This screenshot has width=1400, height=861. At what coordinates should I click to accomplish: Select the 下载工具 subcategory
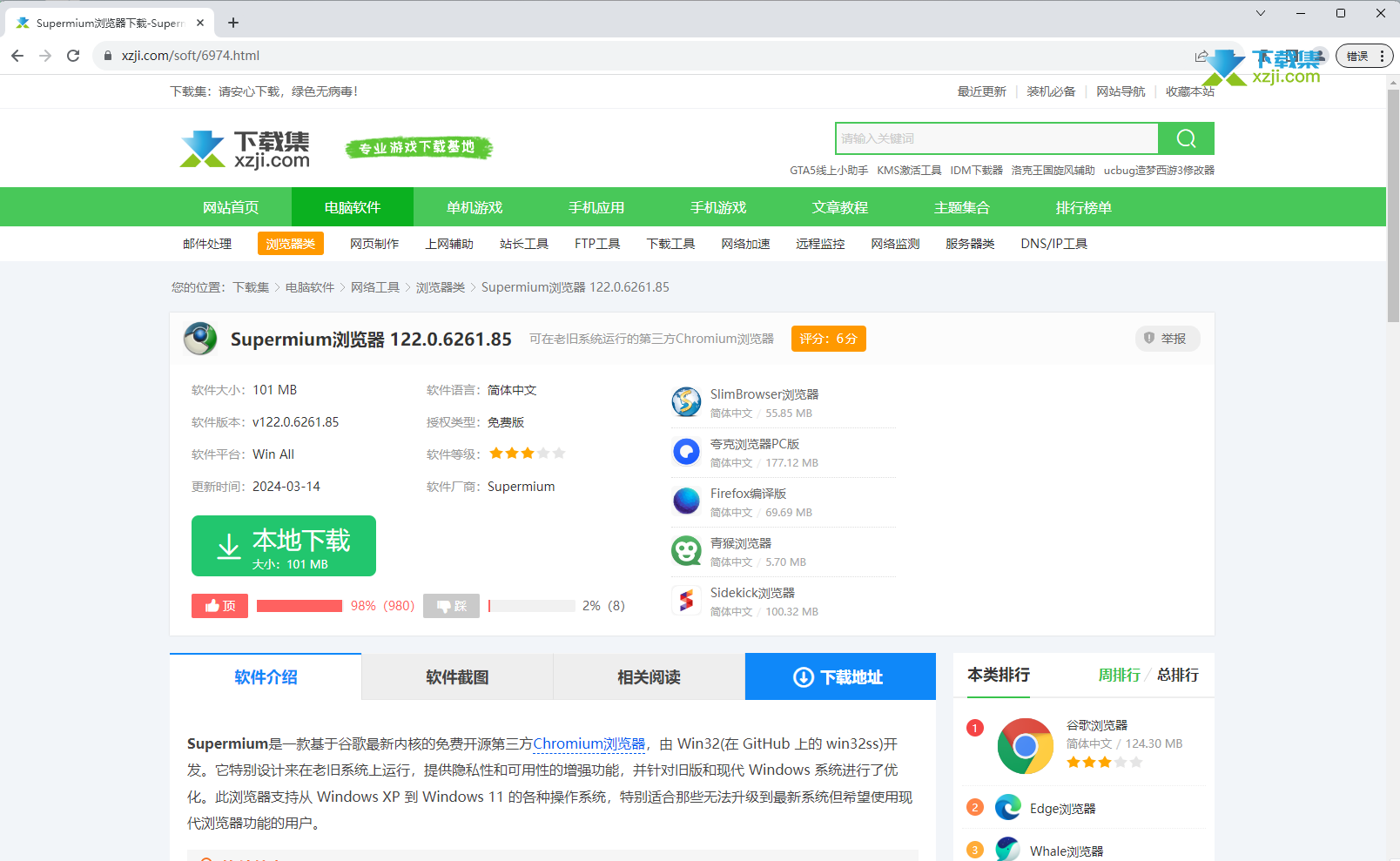pyautogui.click(x=670, y=244)
